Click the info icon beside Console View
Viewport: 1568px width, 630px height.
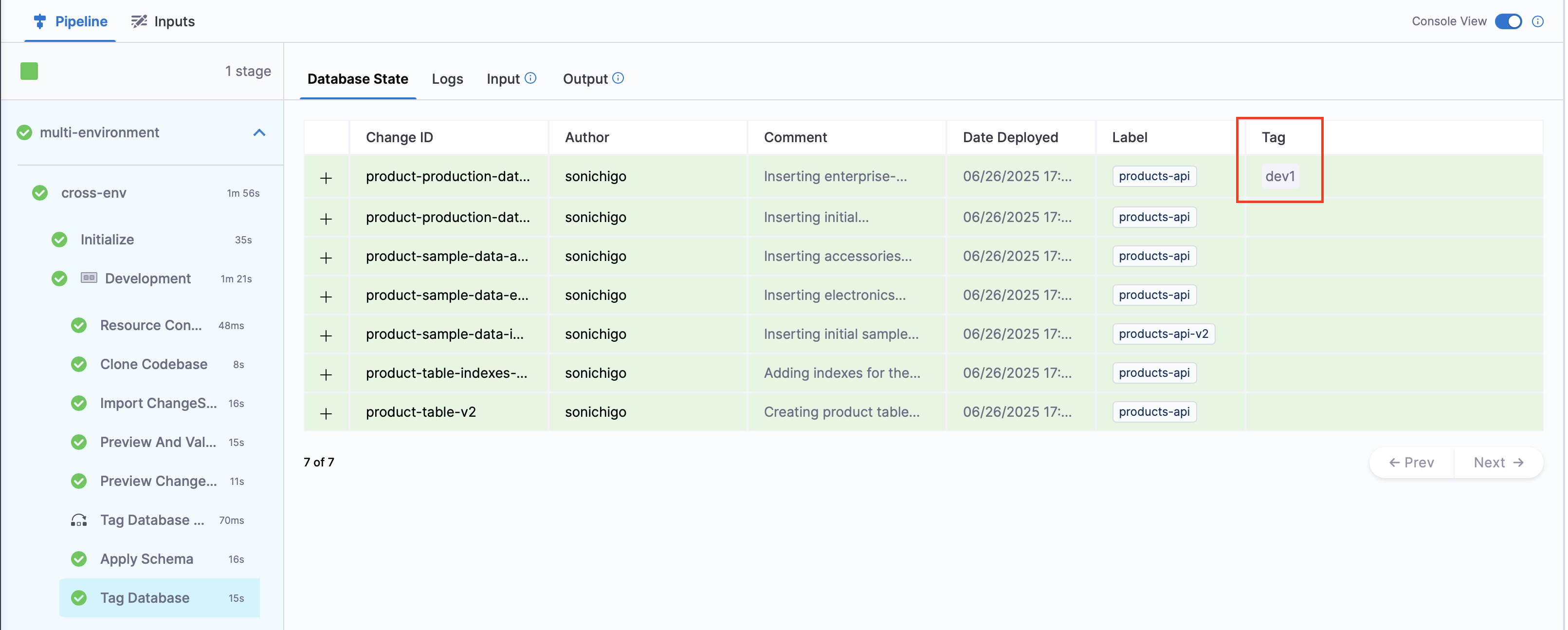(1539, 21)
